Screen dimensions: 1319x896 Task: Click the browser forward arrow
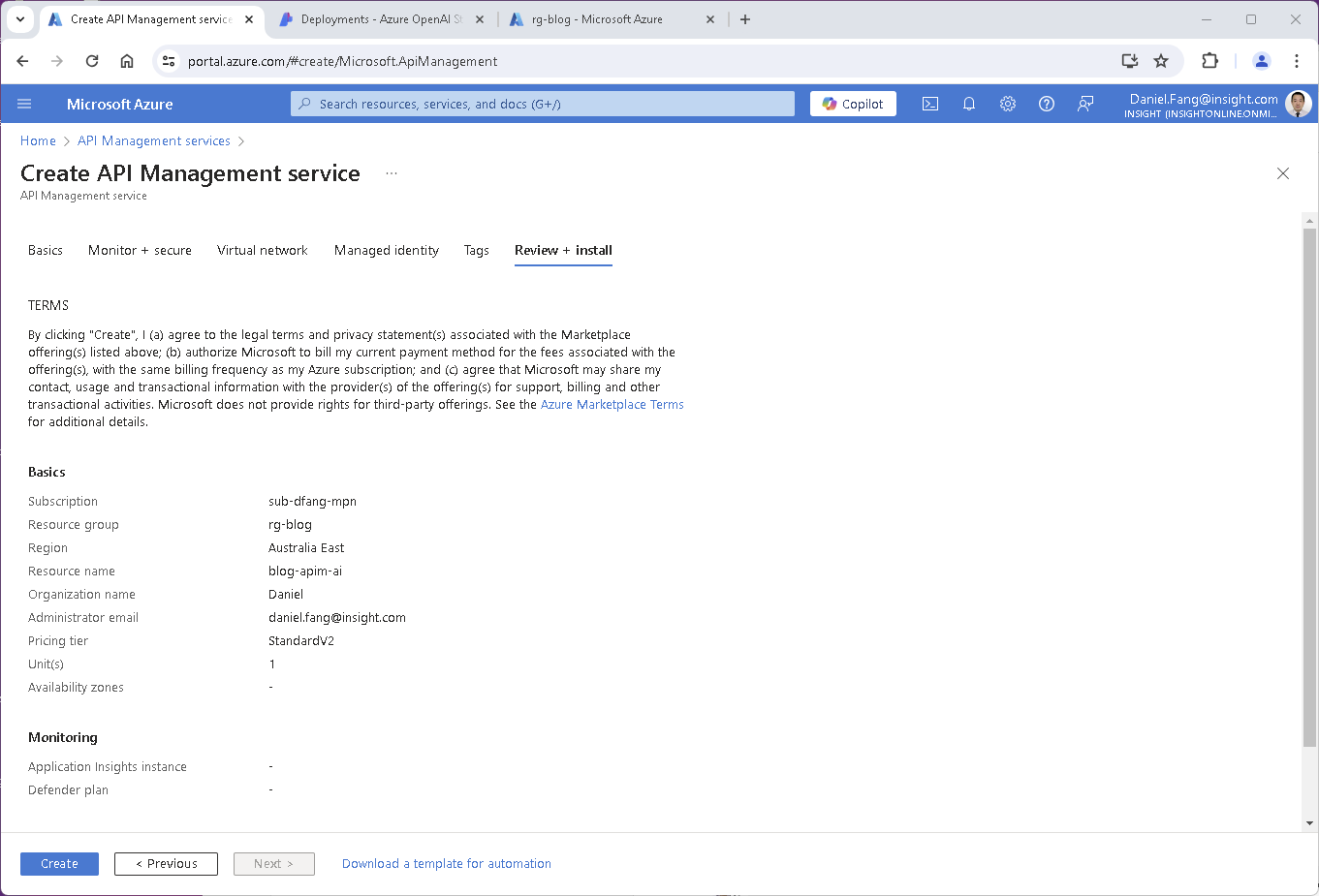pos(57,61)
